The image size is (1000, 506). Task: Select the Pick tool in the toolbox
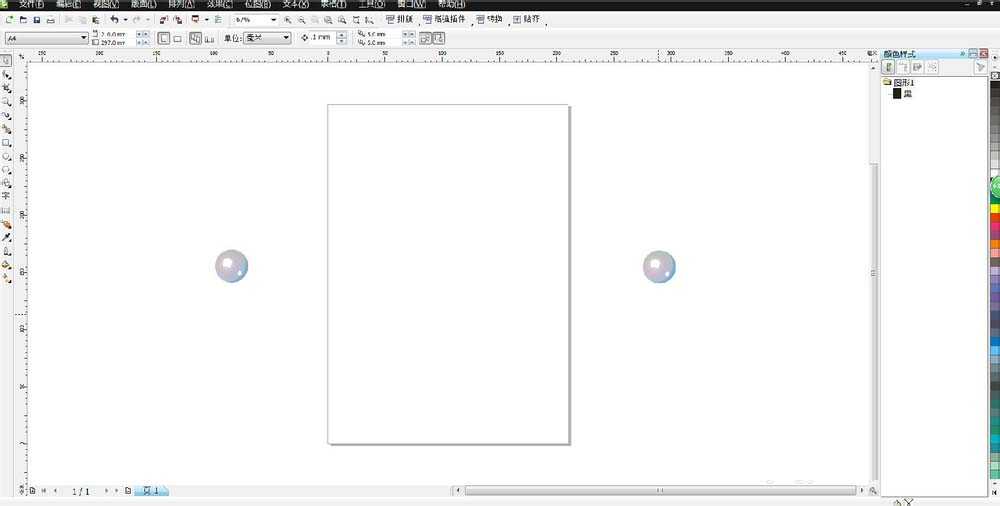6,61
